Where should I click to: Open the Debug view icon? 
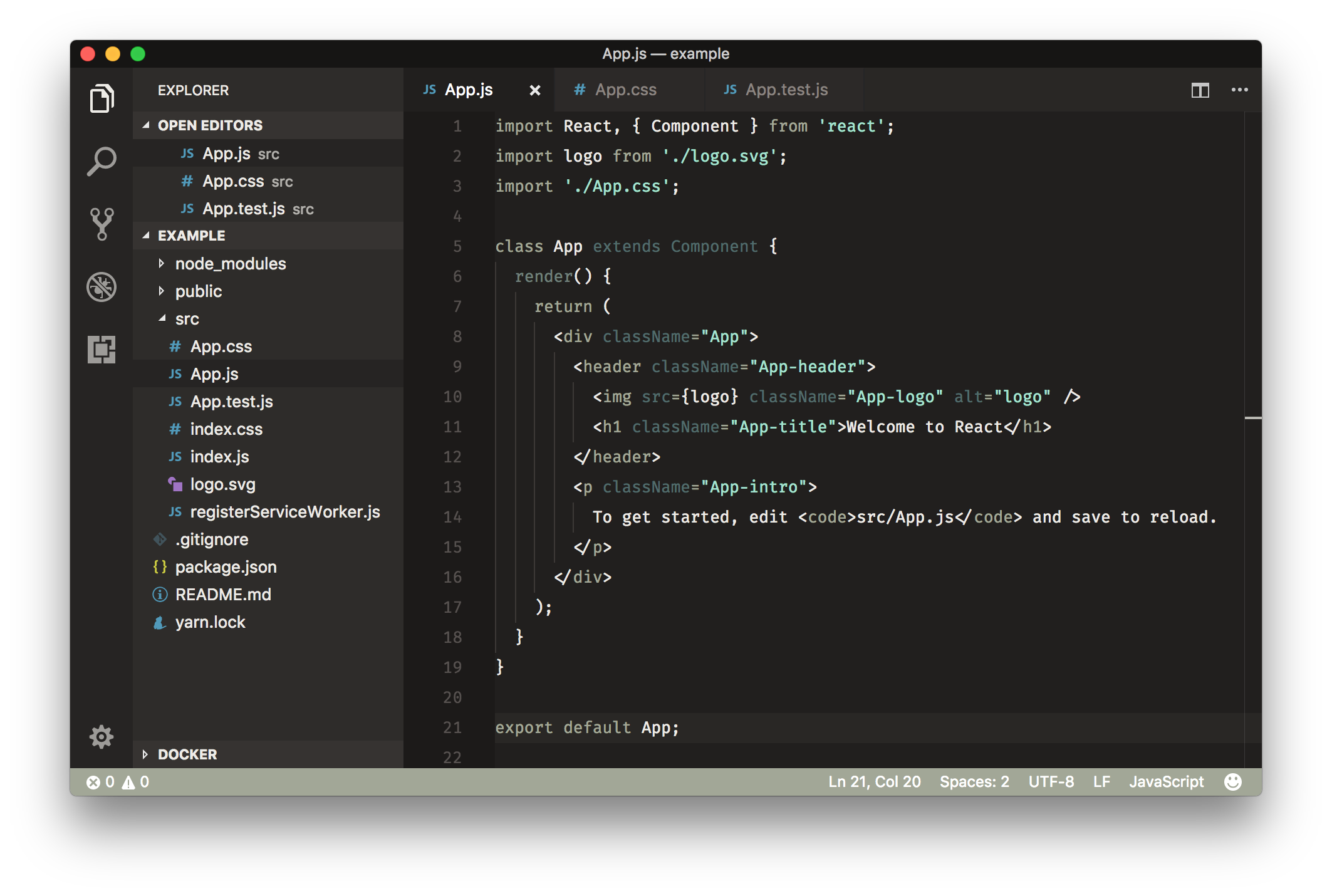[101, 287]
